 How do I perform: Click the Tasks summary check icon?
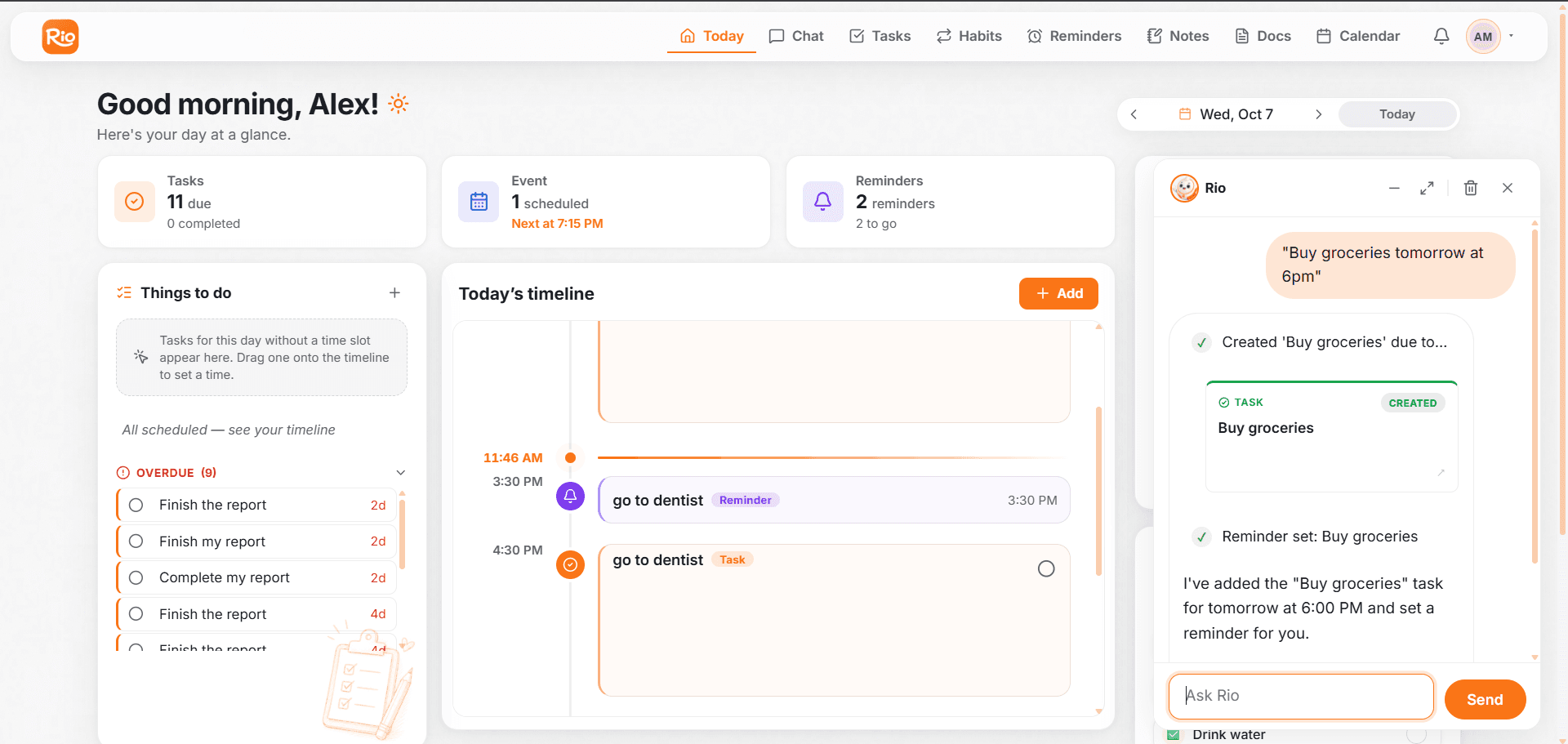tap(135, 202)
